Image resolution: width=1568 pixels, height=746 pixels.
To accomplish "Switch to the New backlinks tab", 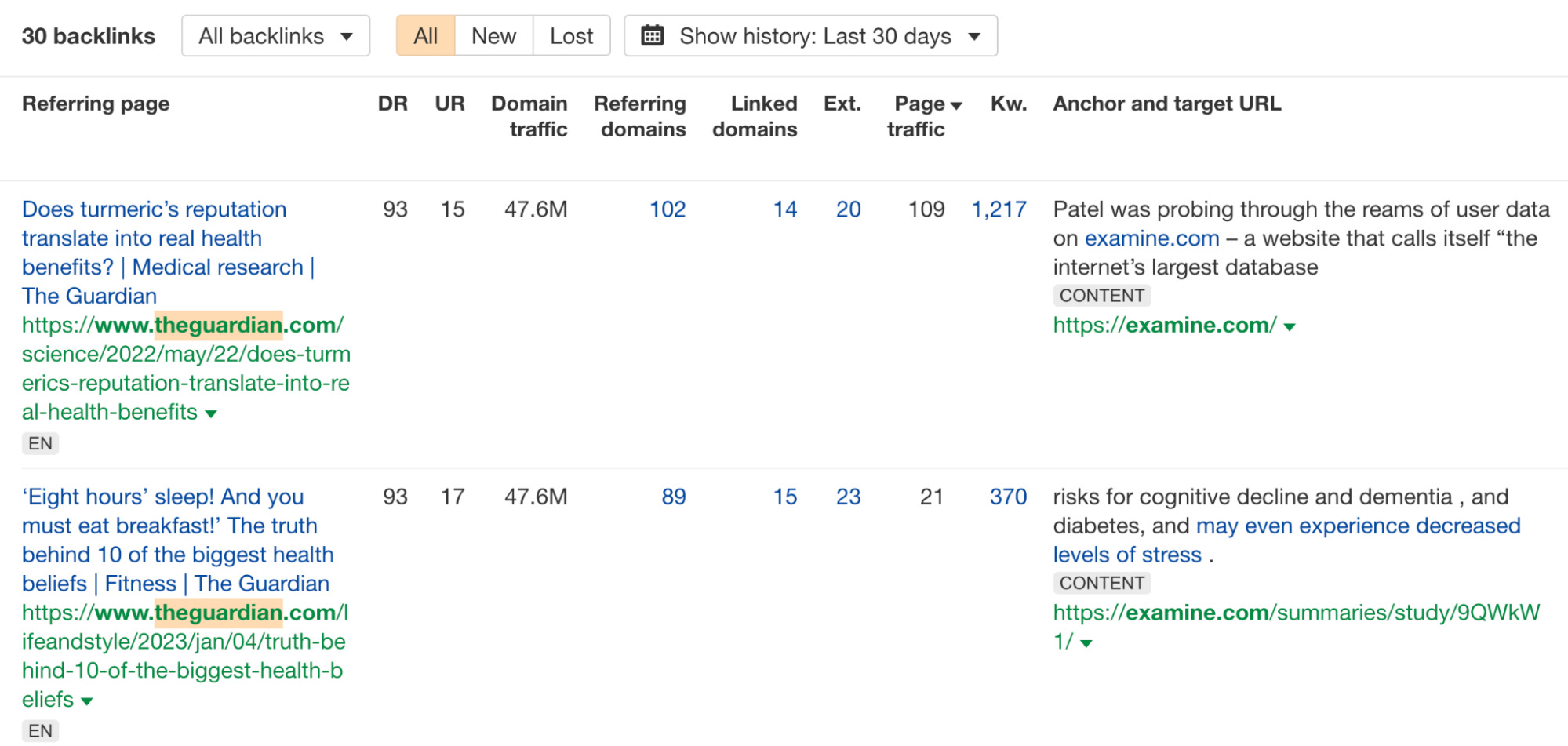I will click(x=493, y=36).
